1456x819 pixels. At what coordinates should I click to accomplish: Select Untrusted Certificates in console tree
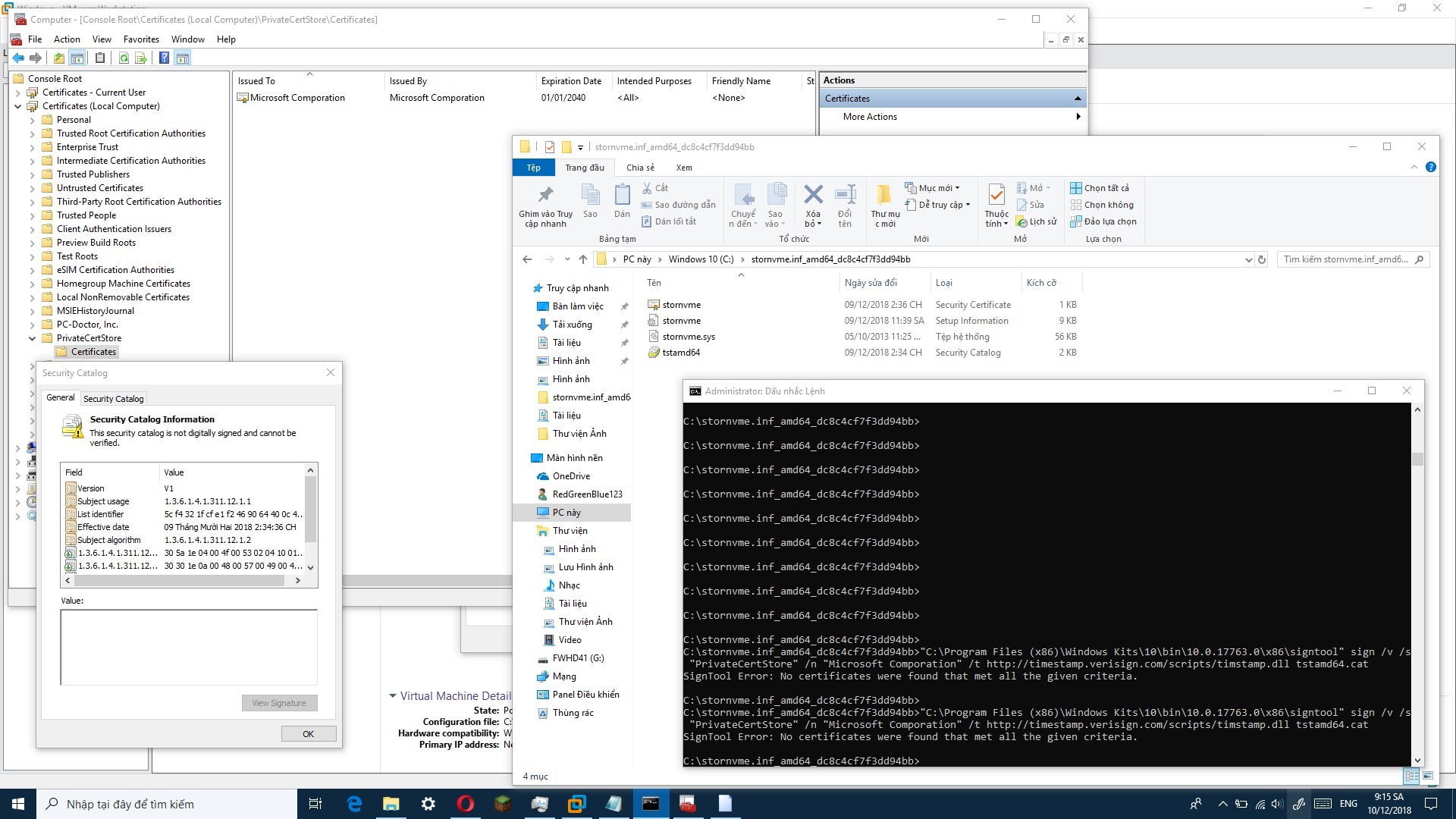click(99, 188)
